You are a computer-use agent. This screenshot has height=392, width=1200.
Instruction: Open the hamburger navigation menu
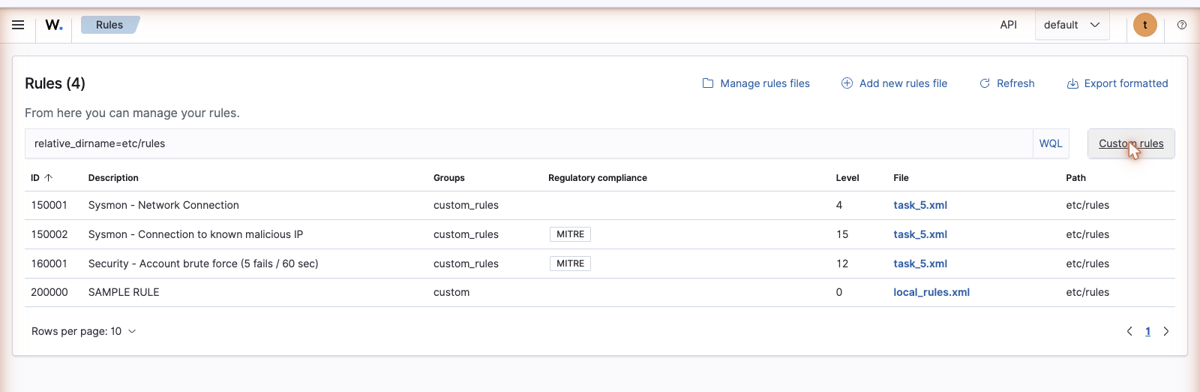(x=18, y=25)
